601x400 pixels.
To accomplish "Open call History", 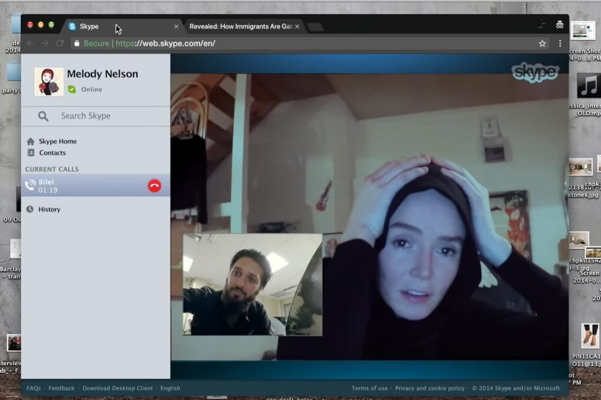I will 49,209.
